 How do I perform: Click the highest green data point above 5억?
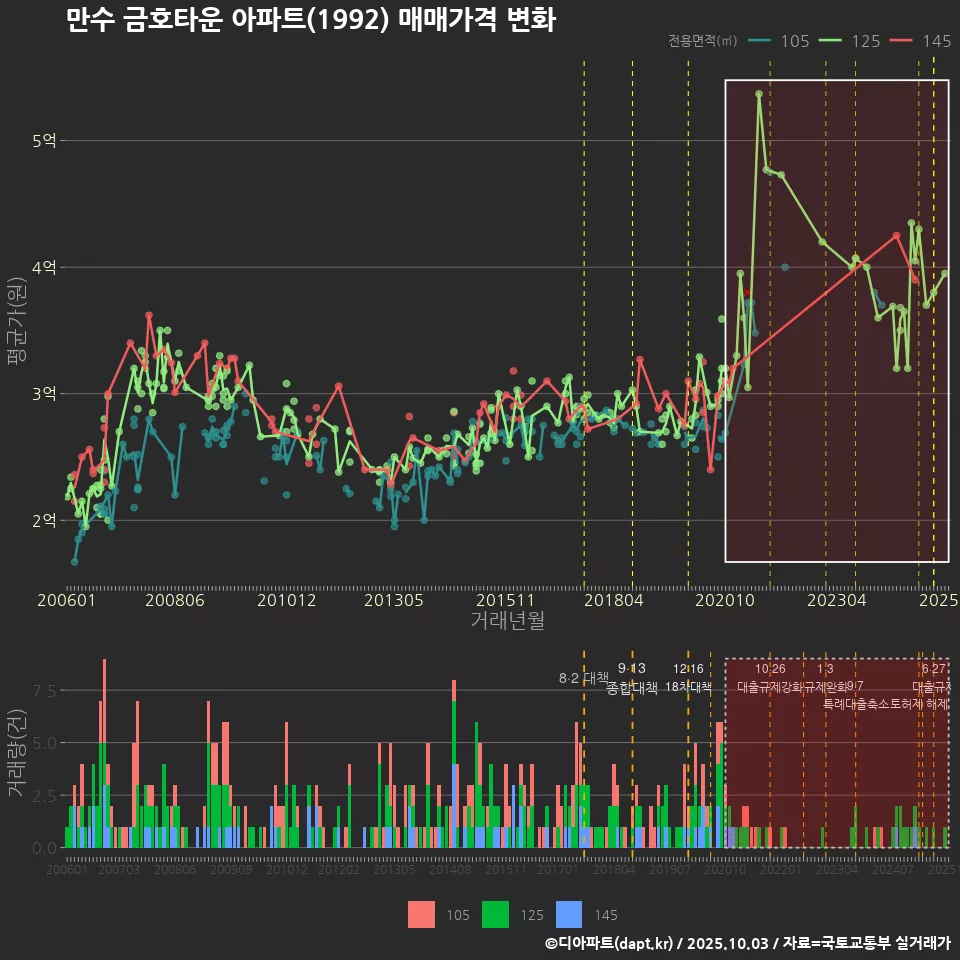click(x=759, y=93)
